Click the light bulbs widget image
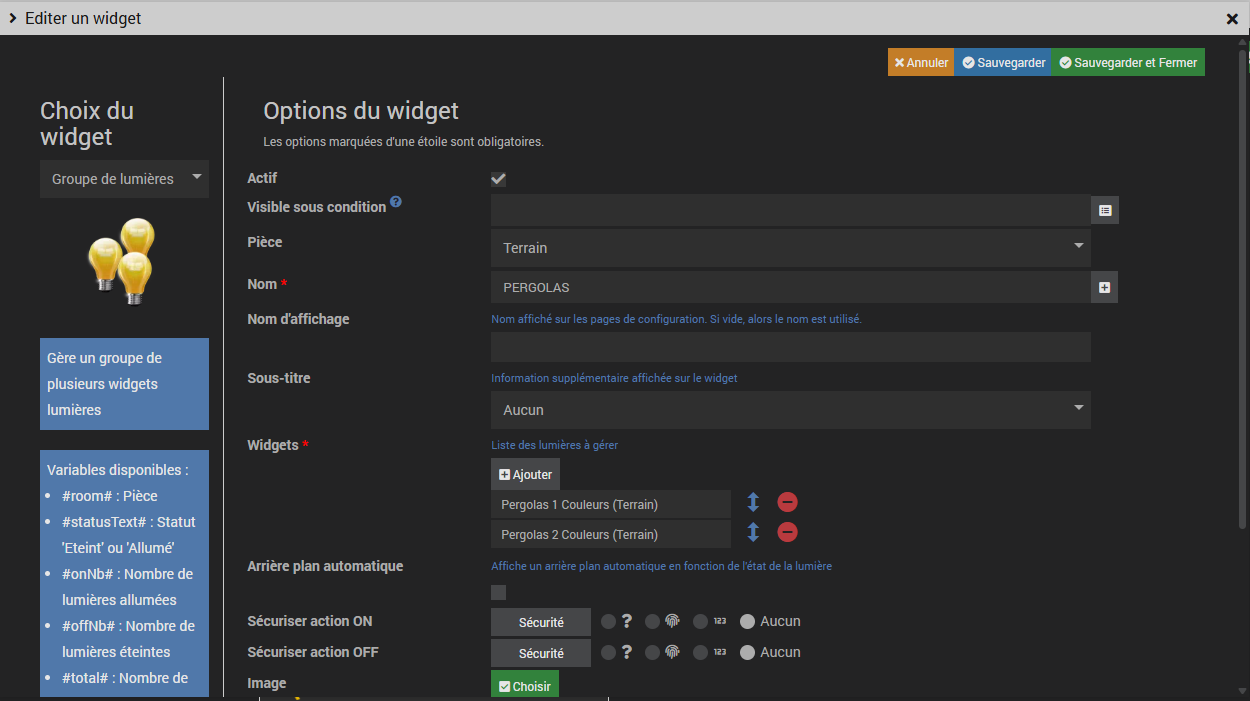 124,260
